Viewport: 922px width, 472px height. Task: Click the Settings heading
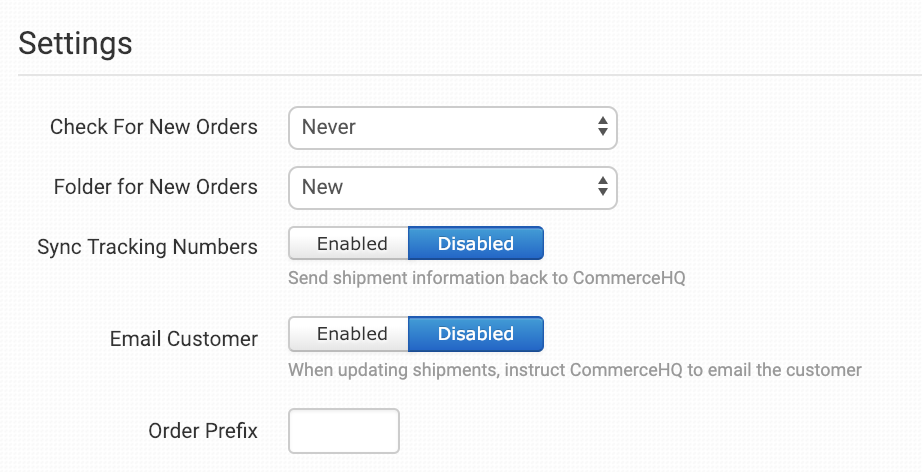click(x=76, y=44)
